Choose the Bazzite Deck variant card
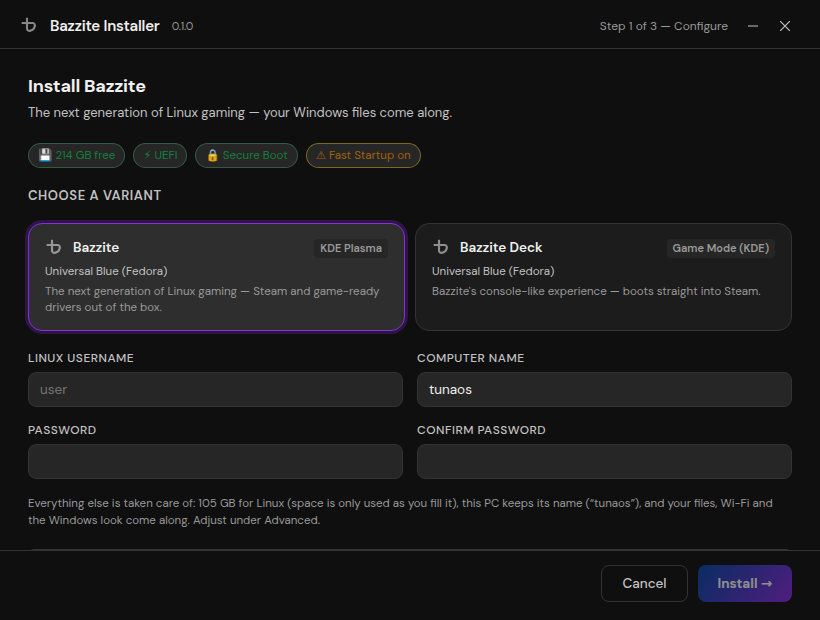The width and height of the screenshot is (820, 620). [x=603, y=277]
